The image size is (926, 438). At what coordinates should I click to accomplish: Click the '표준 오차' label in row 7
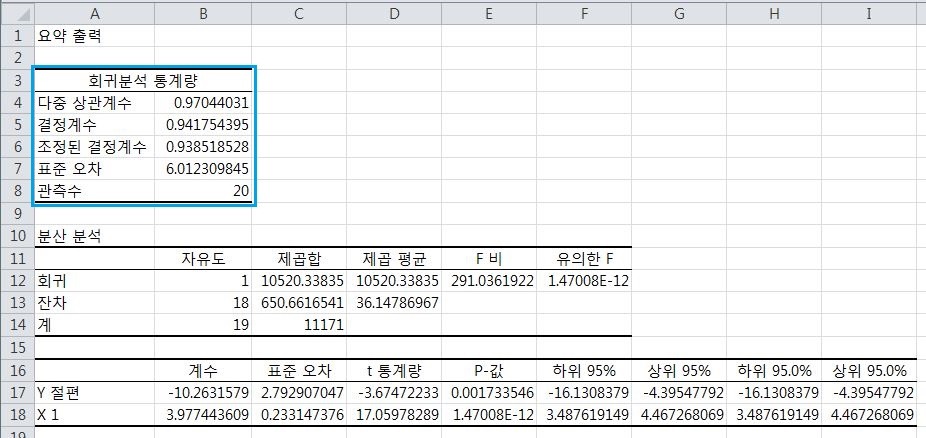click(x=94, y=169)
